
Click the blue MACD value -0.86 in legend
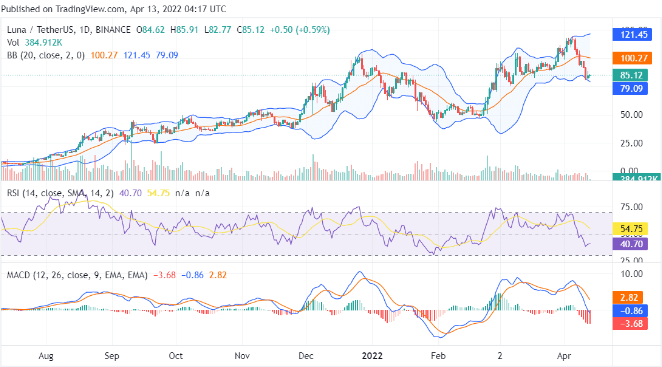pos(192,275)
